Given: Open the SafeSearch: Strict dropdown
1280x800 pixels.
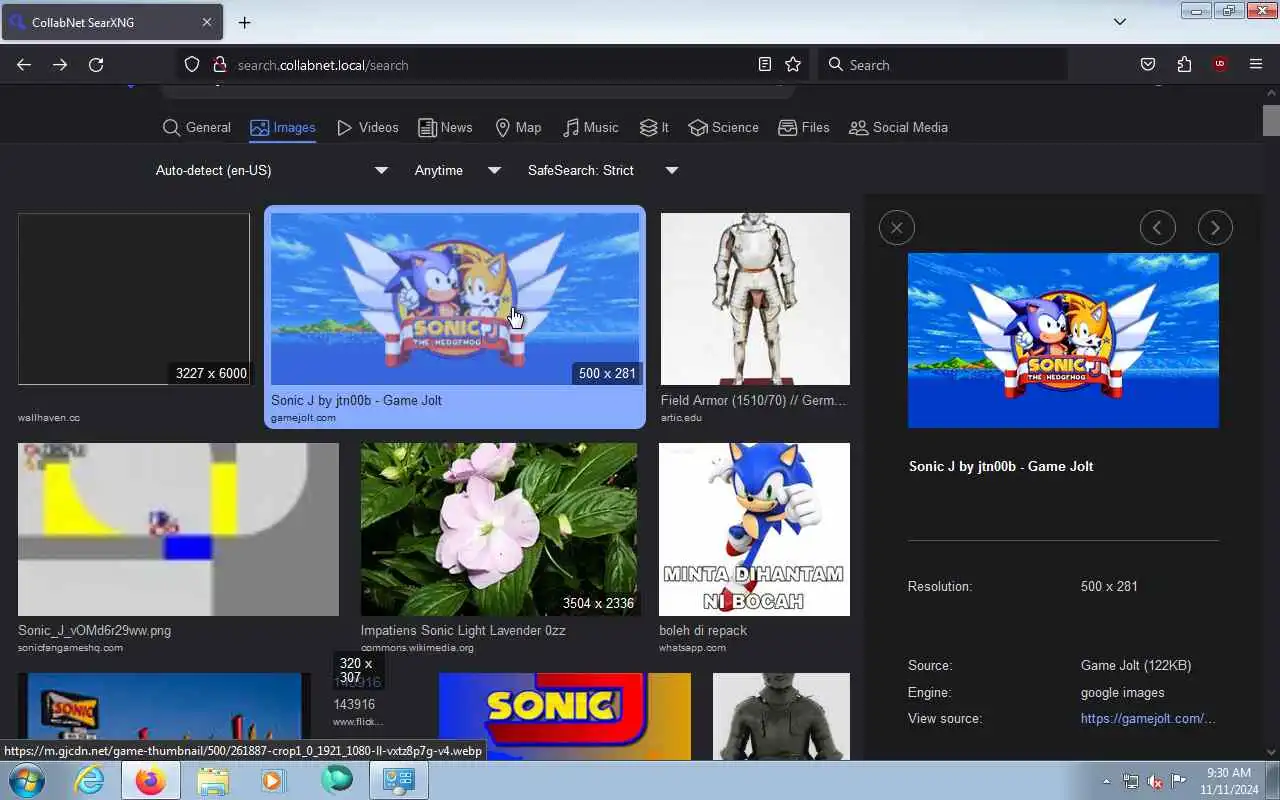Looking at the screenshot, I should (603, 170).
